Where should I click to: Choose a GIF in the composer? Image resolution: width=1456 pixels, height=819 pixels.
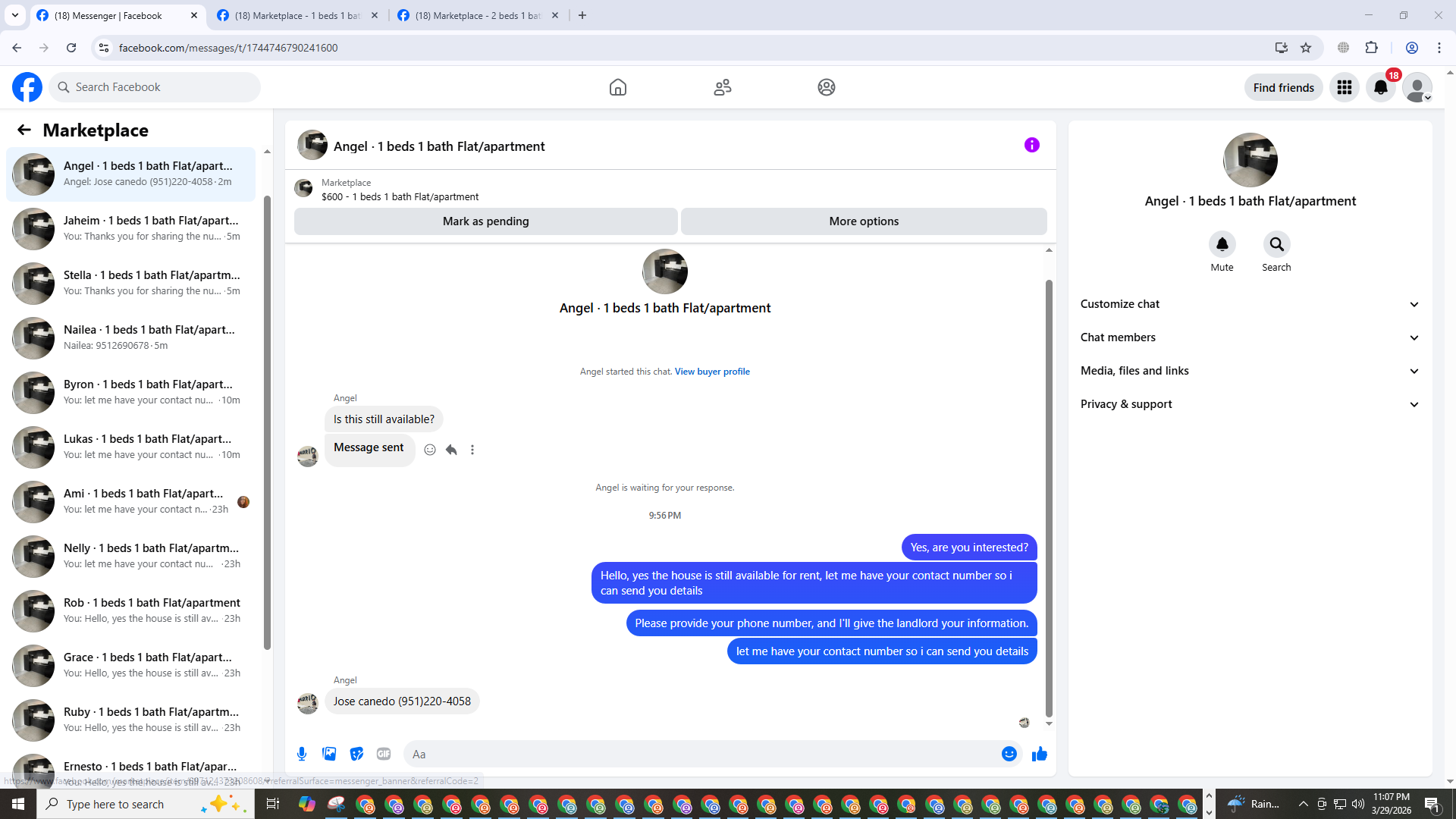click(384, 754)
